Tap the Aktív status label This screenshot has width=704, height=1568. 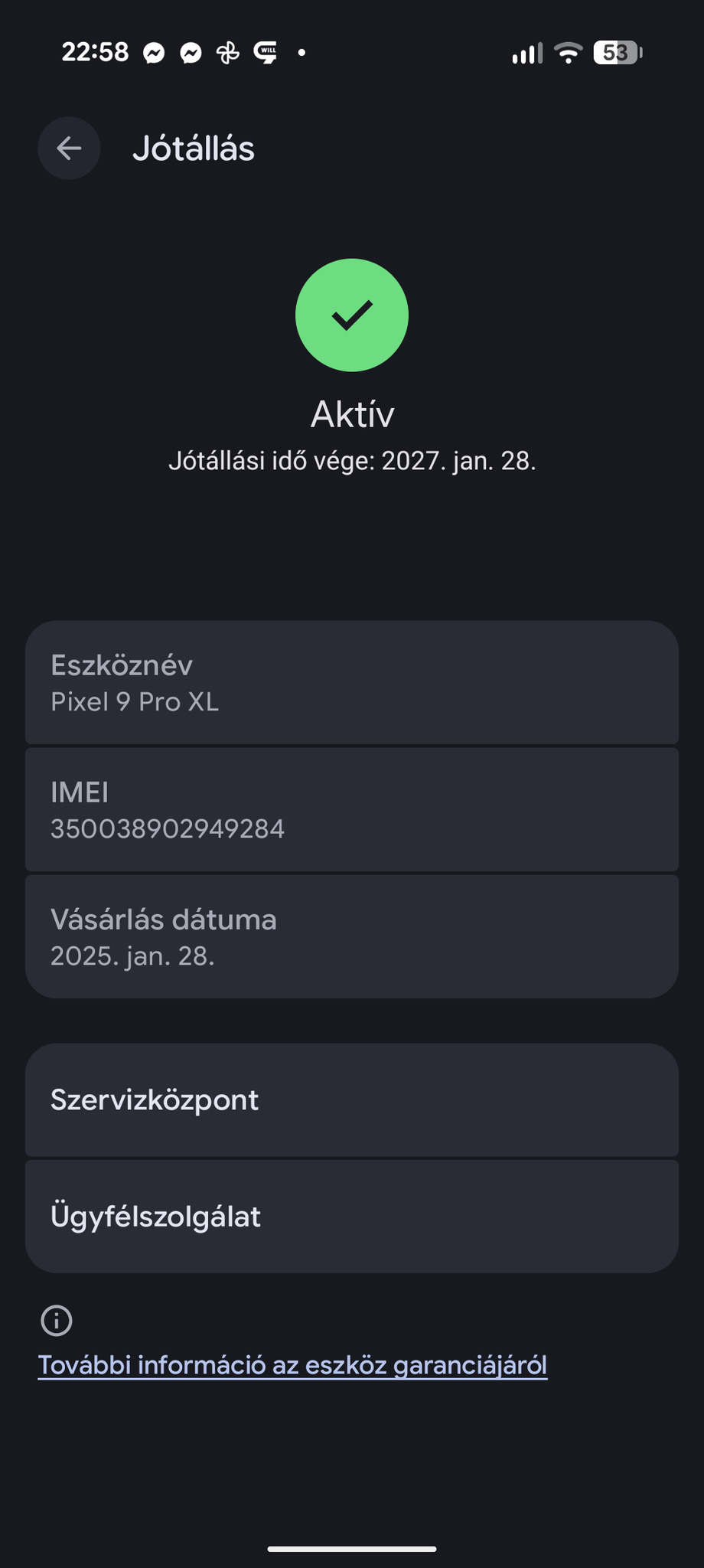click(x=352, y=414)
